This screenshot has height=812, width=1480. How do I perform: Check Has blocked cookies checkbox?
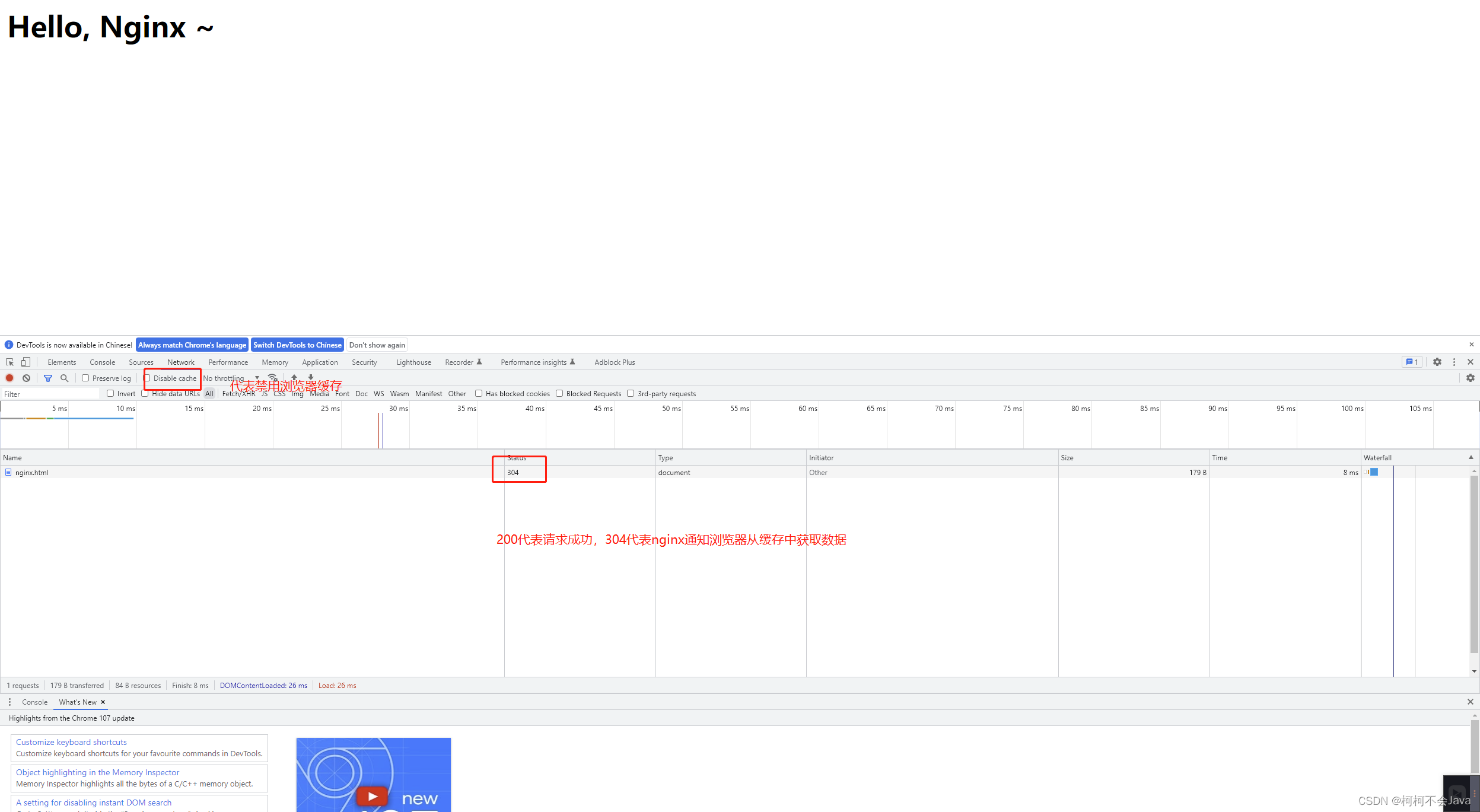click(x=479, y=393)
